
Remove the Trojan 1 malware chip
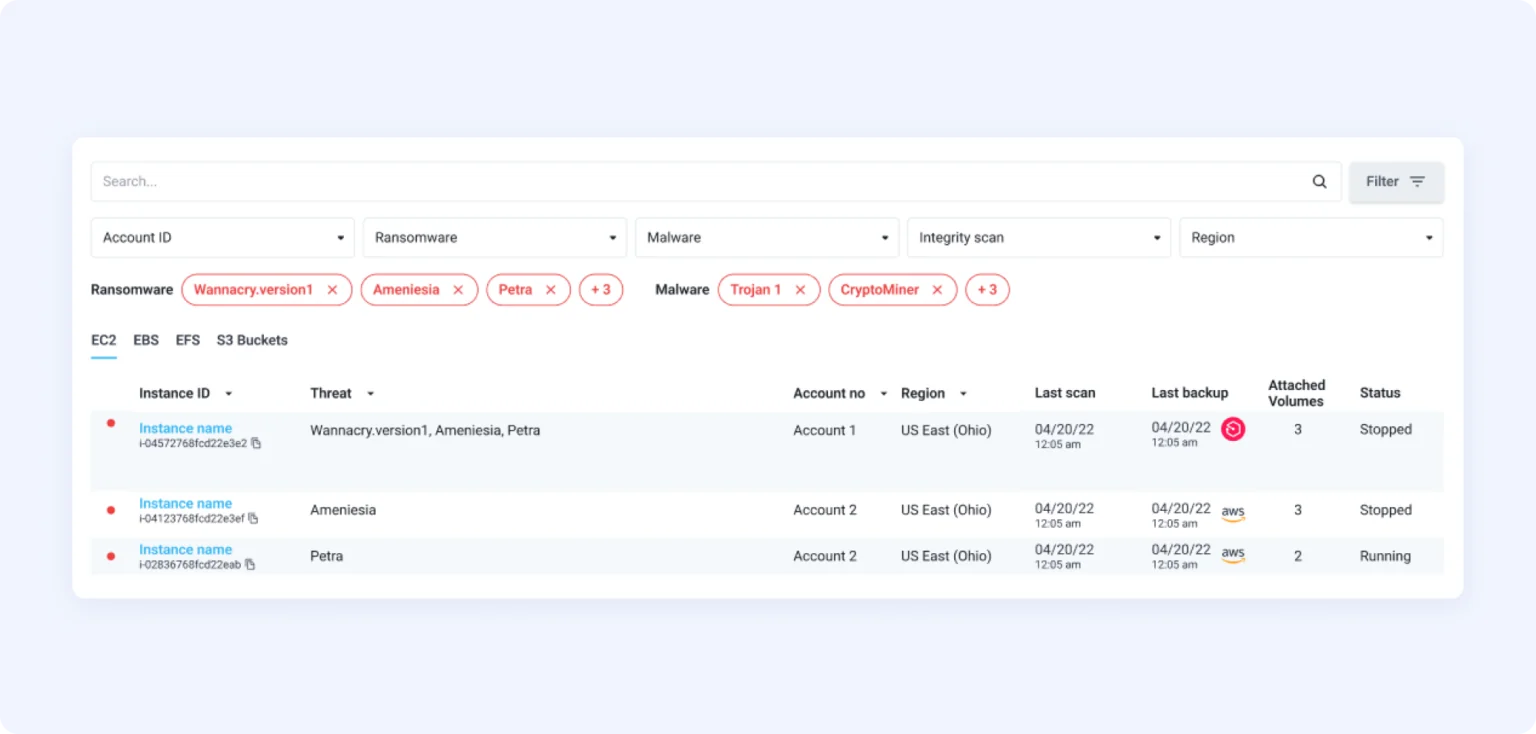pos(800,290)
